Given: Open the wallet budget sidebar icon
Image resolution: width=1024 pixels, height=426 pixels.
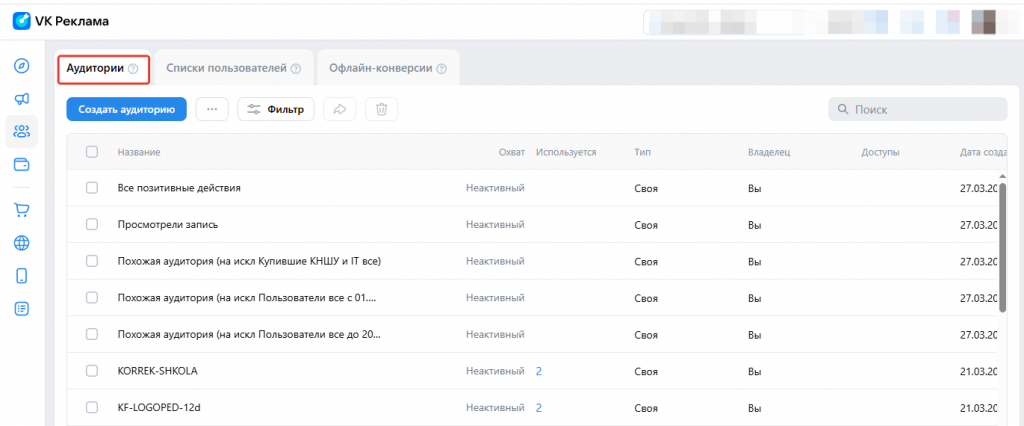Looking at the screenshot, I should pos(22,165).
